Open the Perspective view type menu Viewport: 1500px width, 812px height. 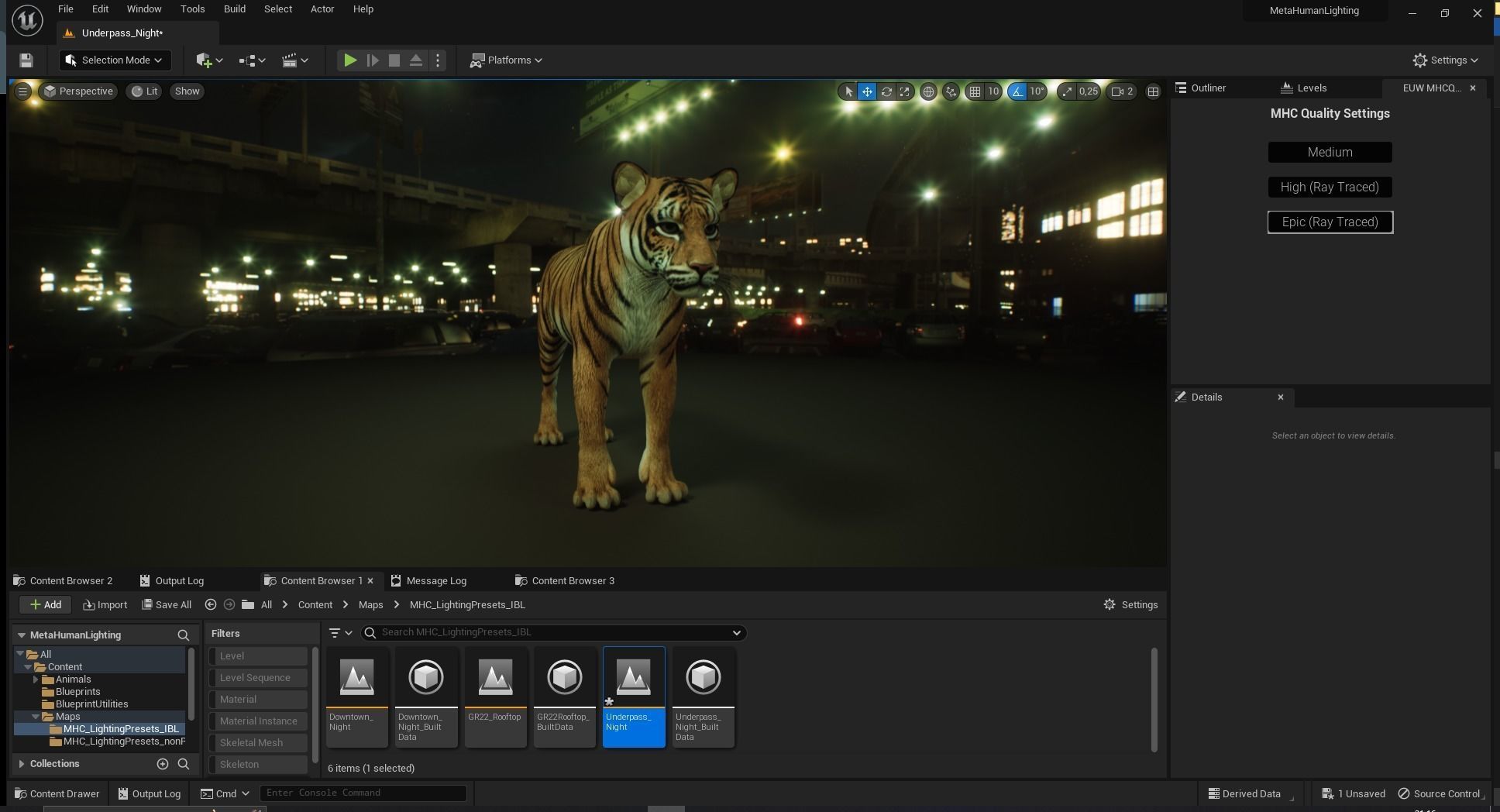pyautogui.click(x=78, y=91)
